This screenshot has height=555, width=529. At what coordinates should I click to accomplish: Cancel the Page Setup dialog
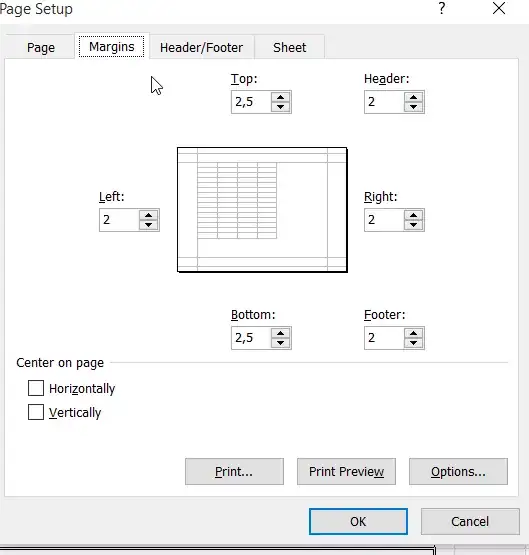pos(470,521)
